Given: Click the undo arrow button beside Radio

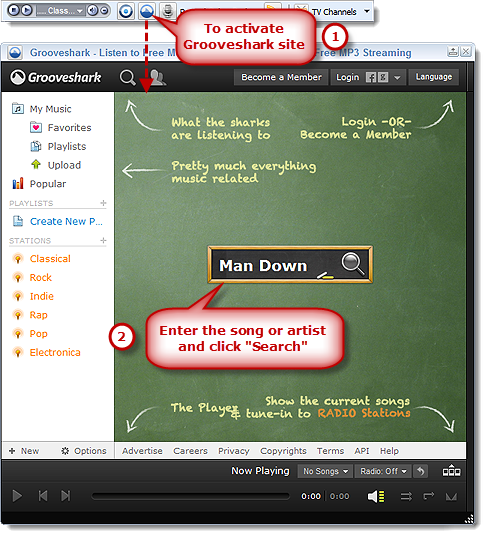Looking at the screenshot, I should click(421, 471).
